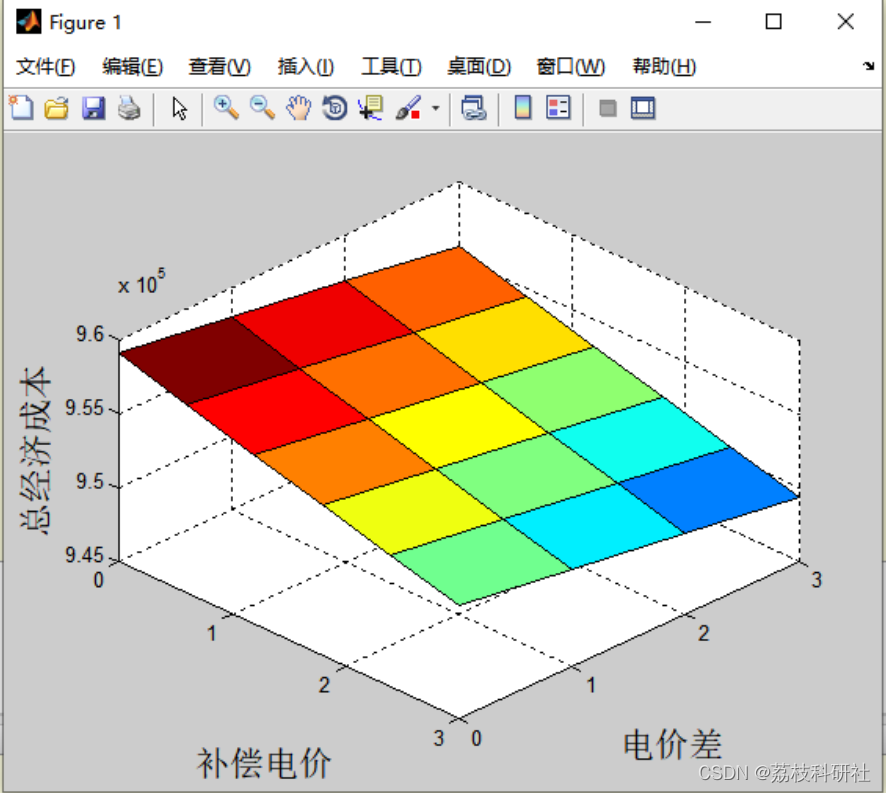Select the Zoom In magnifier tool

pyautogui.click(x=226, y=107)
